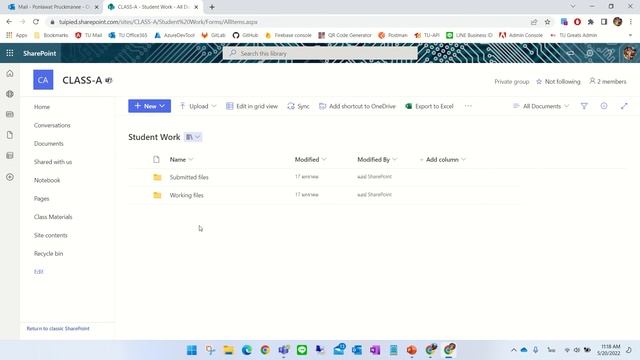Click the taskbar clock showing 11:18 AM

609,350
